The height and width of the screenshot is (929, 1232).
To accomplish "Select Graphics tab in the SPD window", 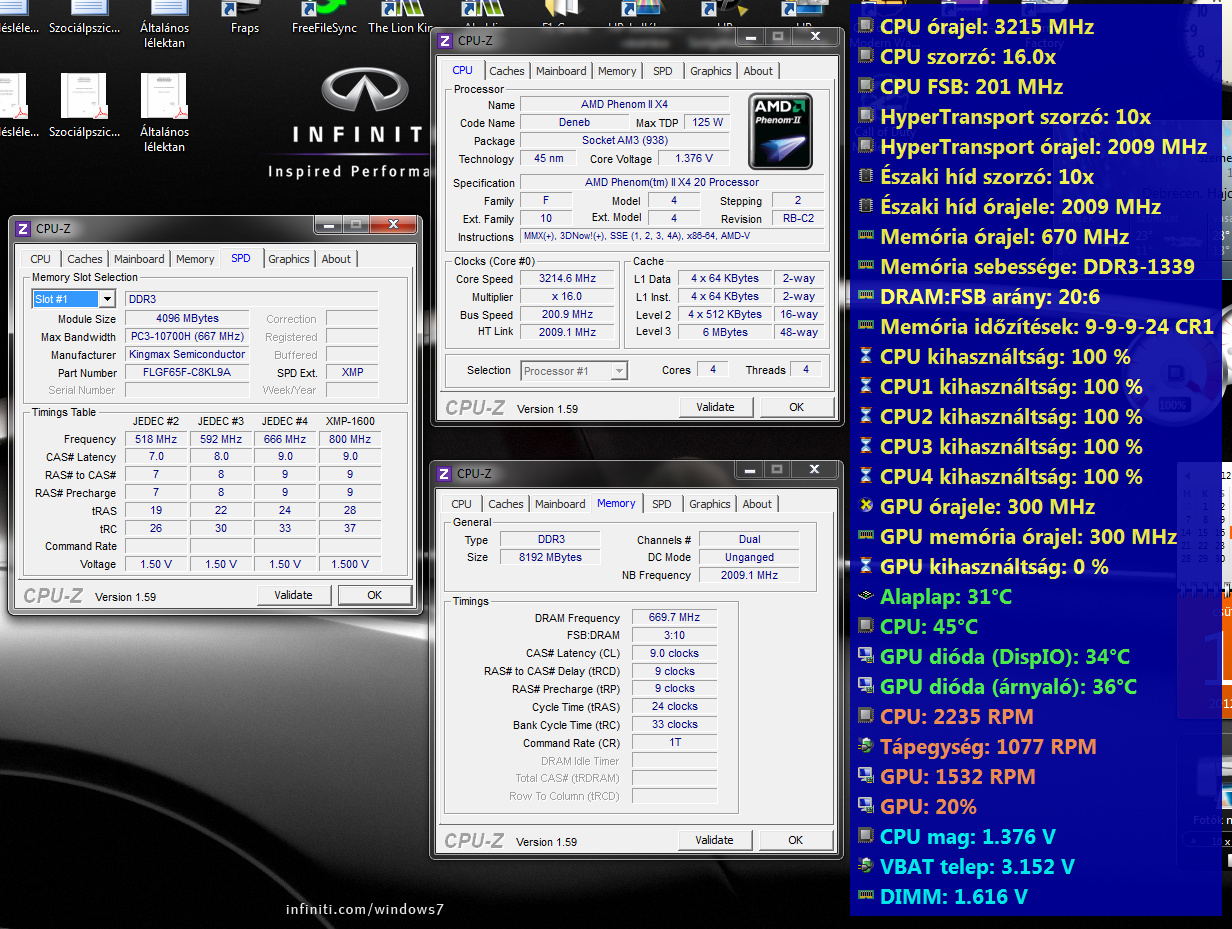I will point(289,259).
